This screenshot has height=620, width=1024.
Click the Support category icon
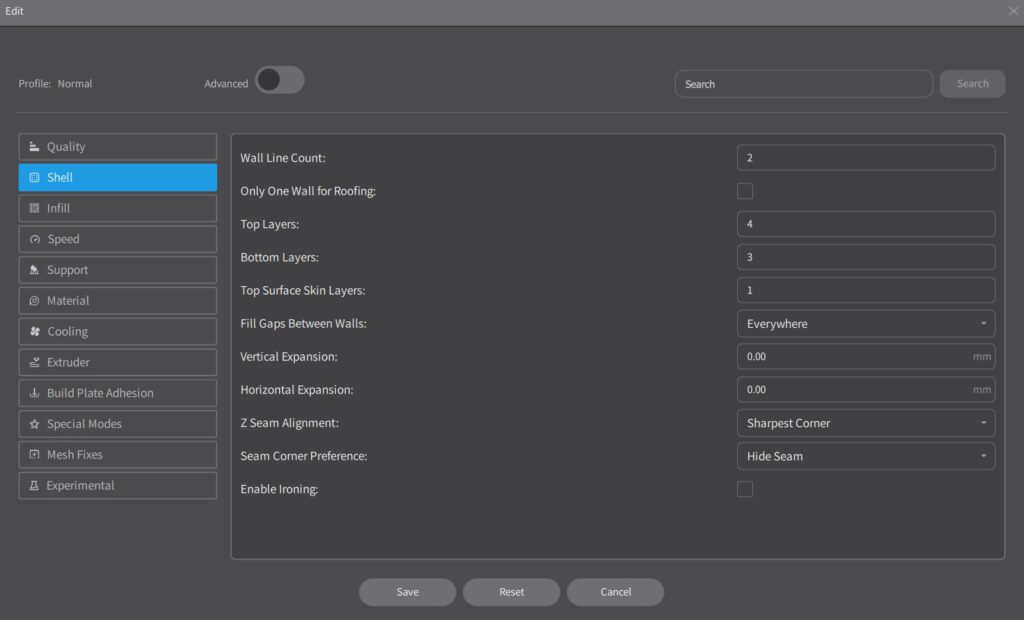tap(34, 270)
